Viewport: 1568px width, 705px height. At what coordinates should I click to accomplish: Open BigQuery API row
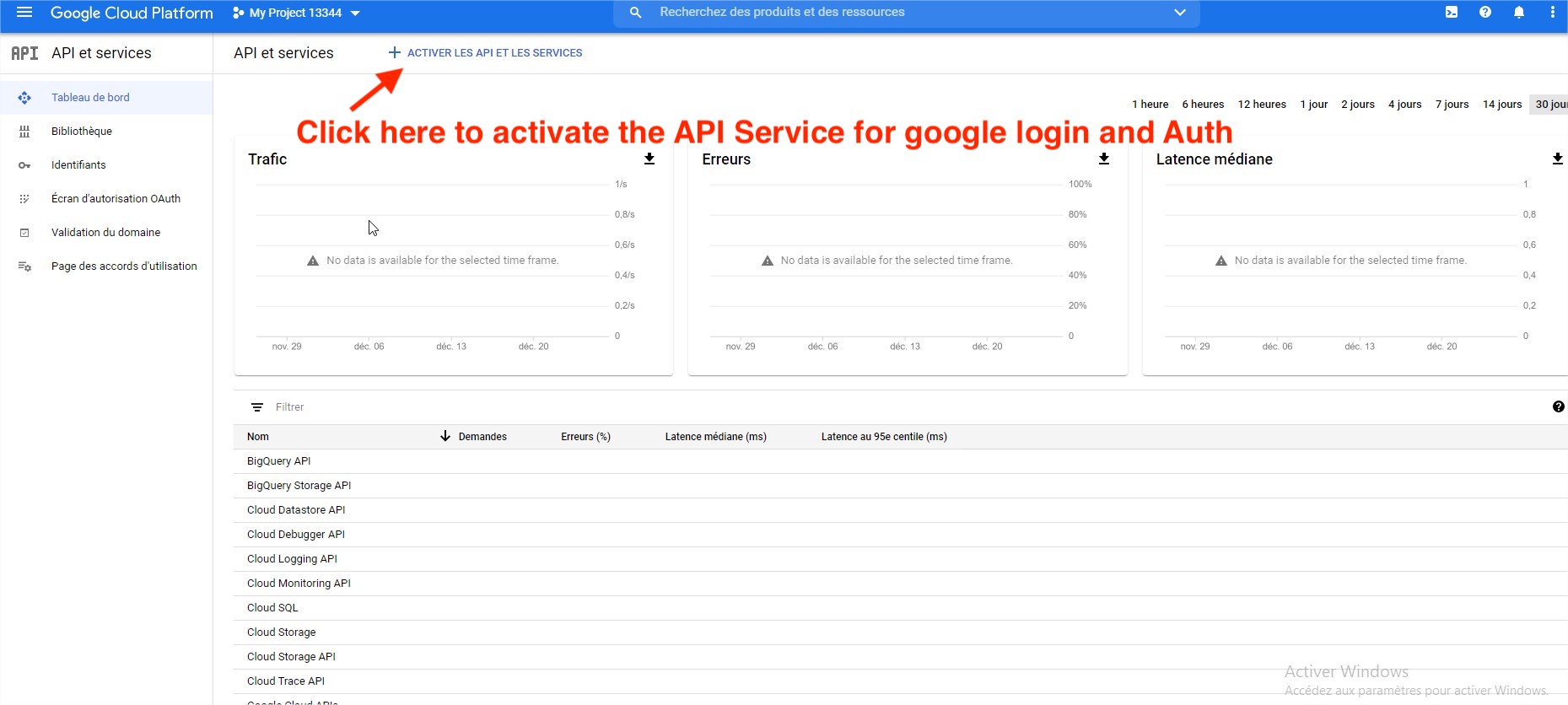[901, 461]
